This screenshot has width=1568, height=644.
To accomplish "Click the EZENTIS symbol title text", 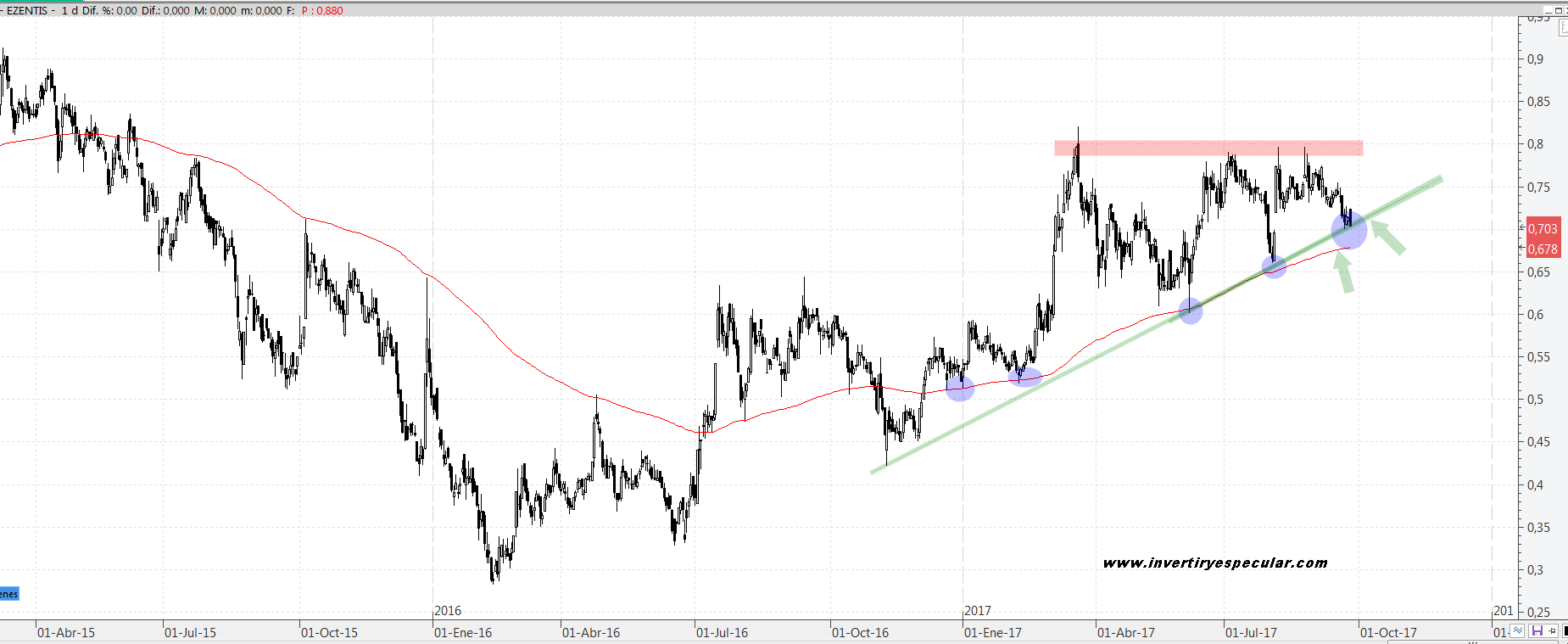I will click(x=26, y=10).
